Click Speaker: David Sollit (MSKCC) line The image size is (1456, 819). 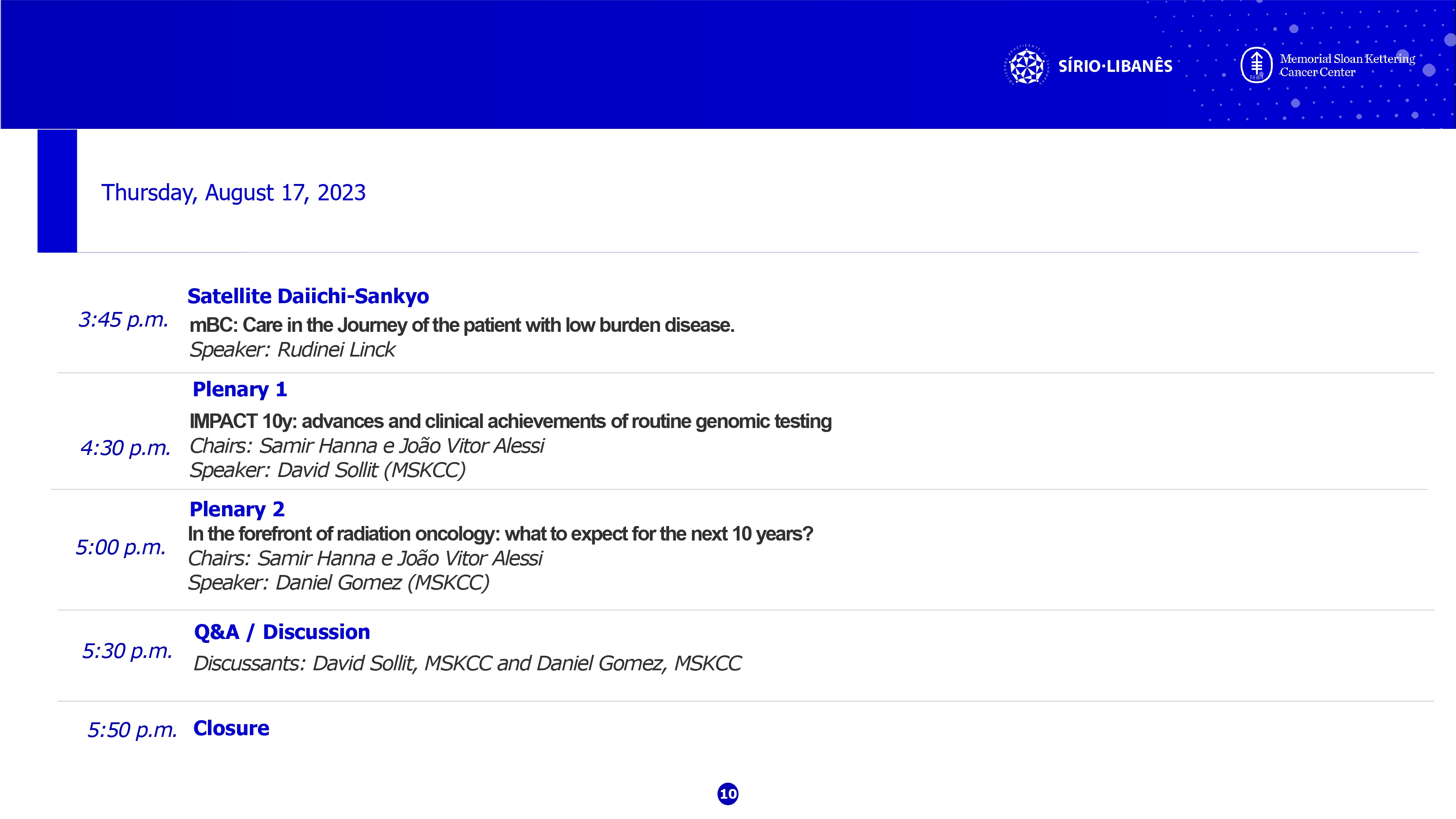(327, 470)
